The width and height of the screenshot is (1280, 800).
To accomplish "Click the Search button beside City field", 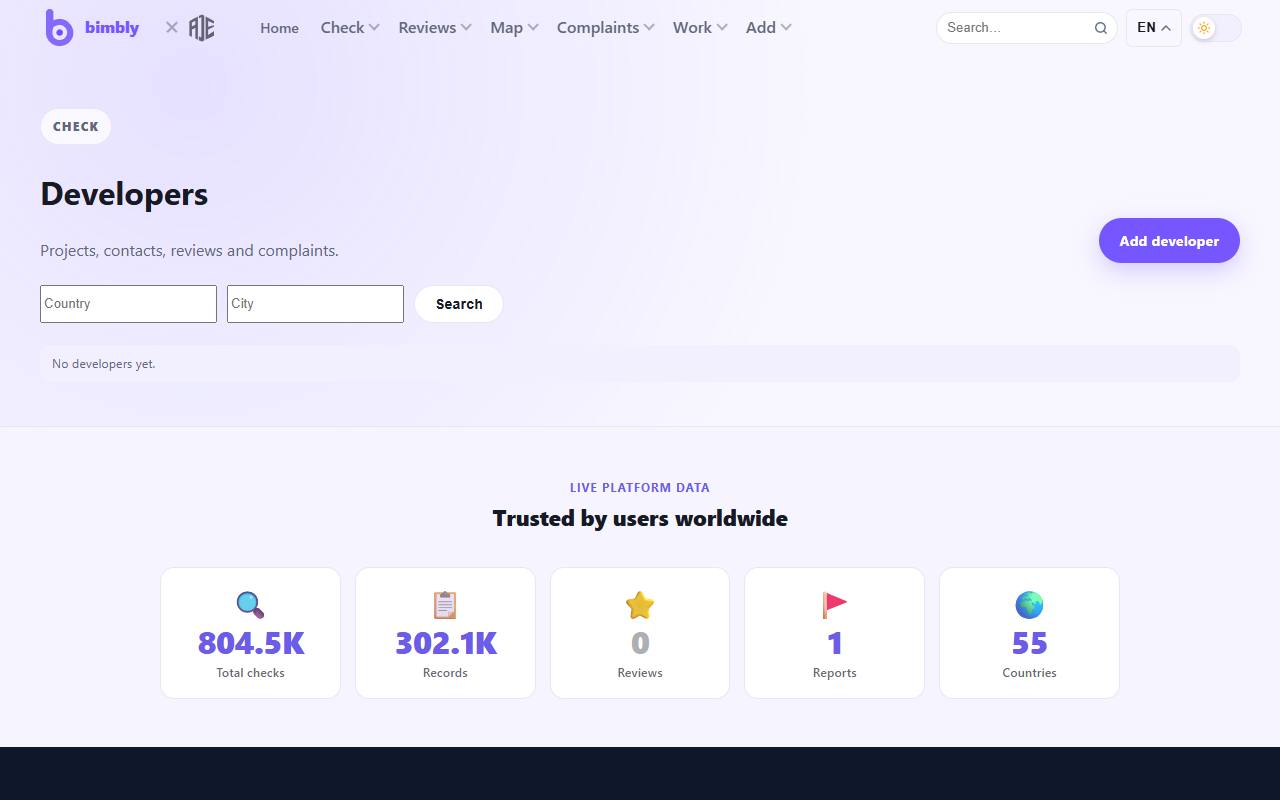I will [x=459, y=304].
